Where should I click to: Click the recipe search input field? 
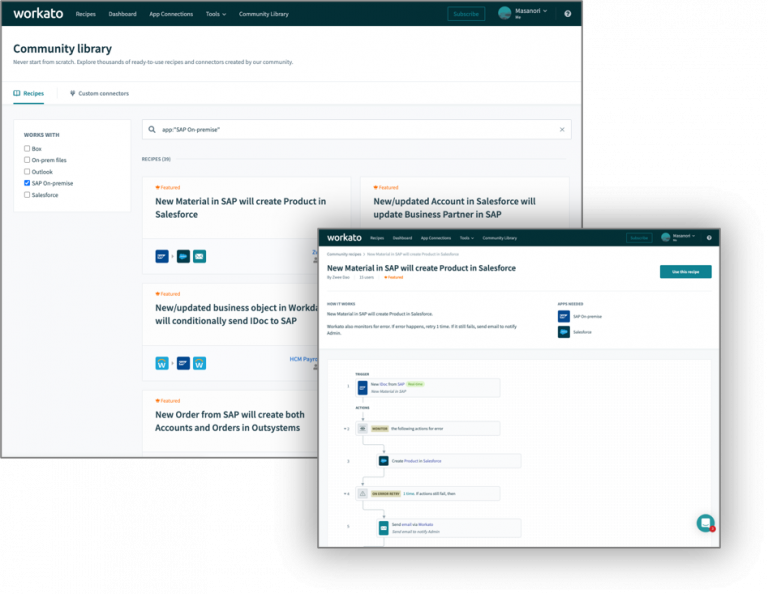point(357,130)
